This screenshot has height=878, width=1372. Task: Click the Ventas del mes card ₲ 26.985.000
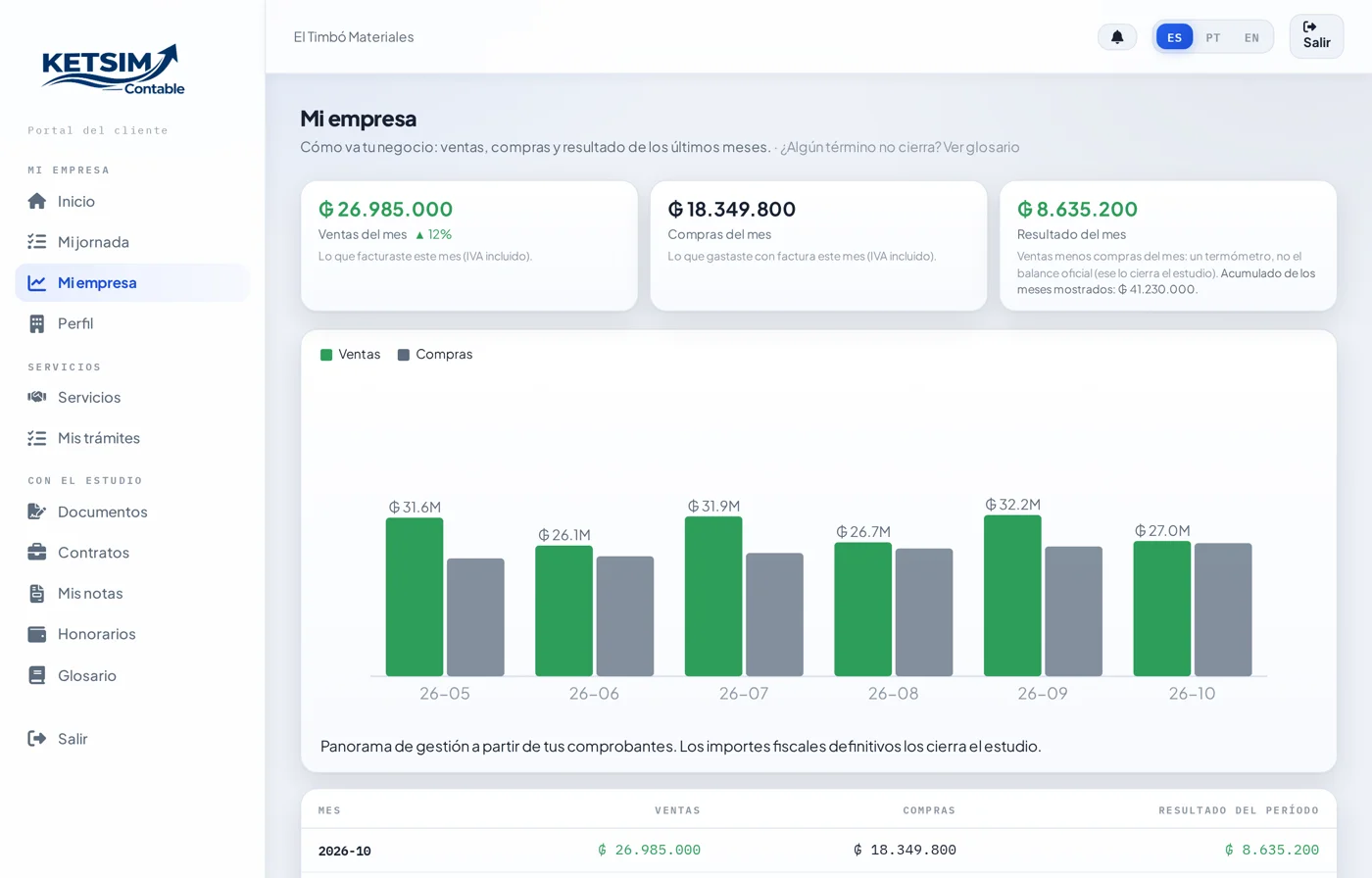pos(469,246)
